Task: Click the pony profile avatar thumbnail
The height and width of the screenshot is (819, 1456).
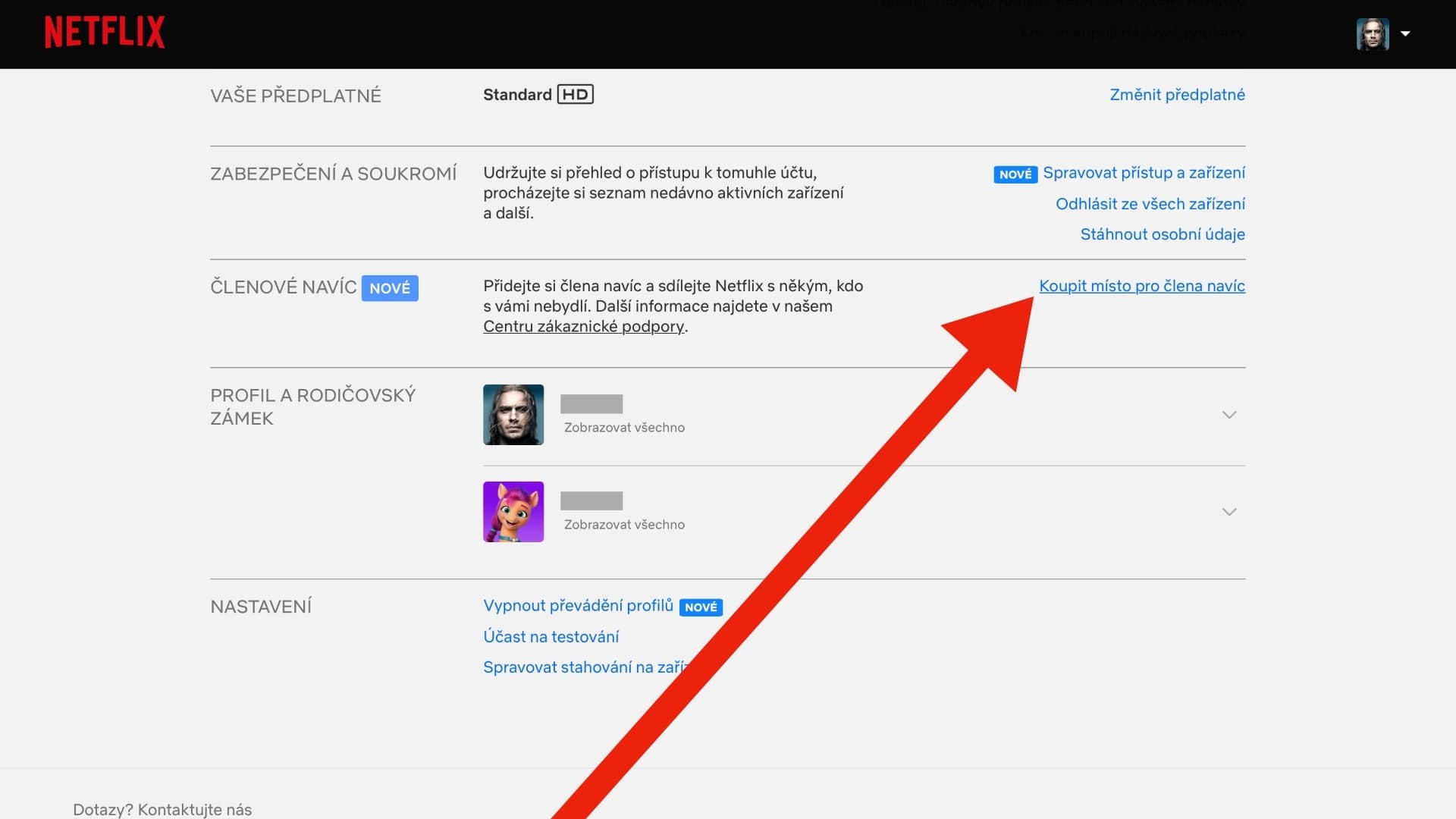Action: [x=513, y=512]
